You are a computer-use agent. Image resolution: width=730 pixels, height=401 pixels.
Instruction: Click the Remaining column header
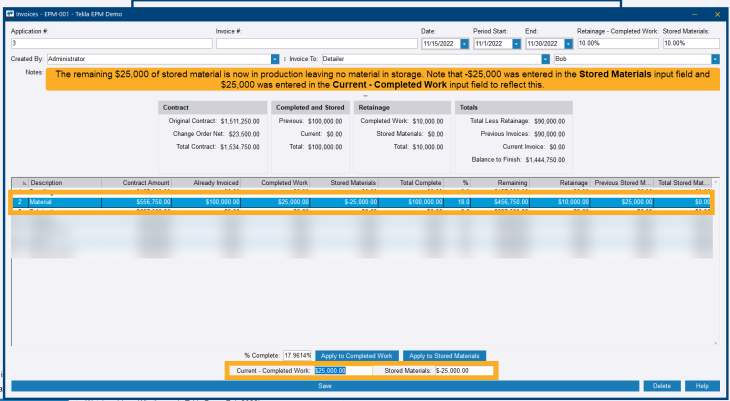(500, 183)
